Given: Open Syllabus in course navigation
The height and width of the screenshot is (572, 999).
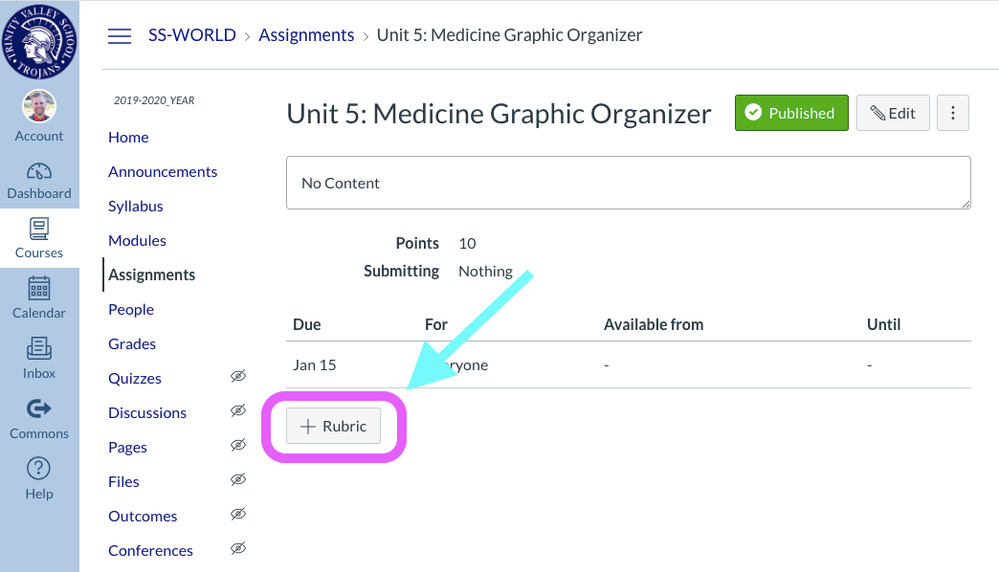Looking at the screenshot, I should (135, 206).
